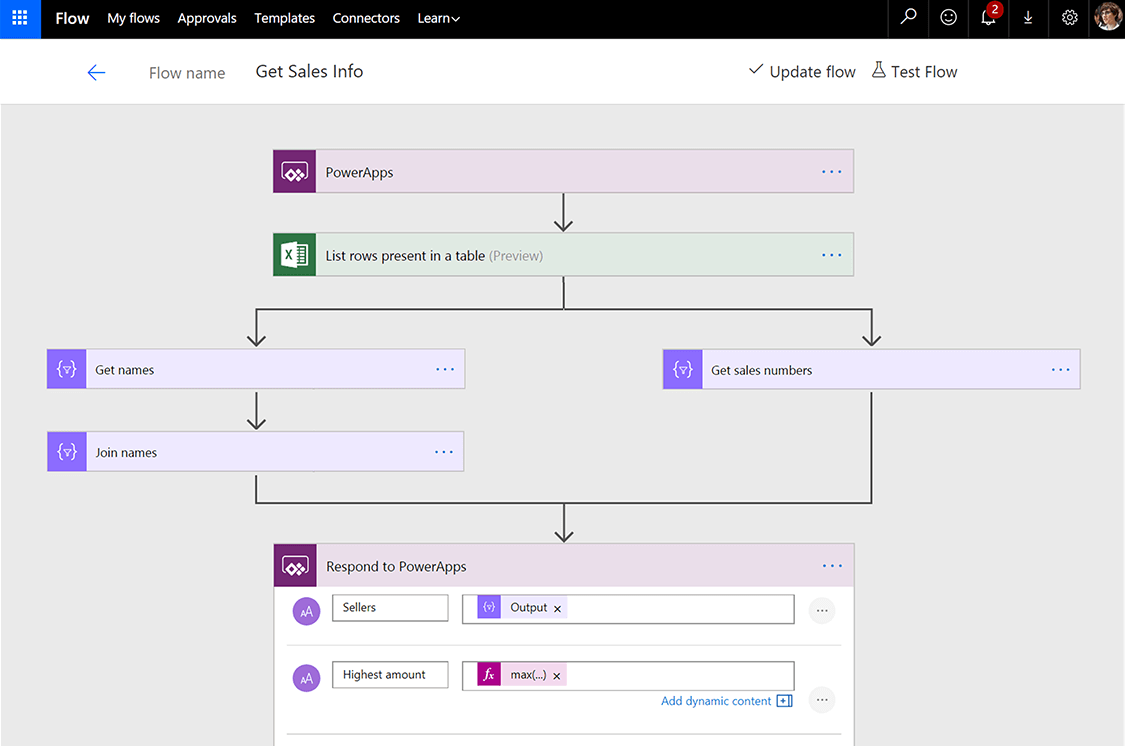Open the Highest amount row options ellipsis
The image size is (1125, 746).
pos(822,699)
